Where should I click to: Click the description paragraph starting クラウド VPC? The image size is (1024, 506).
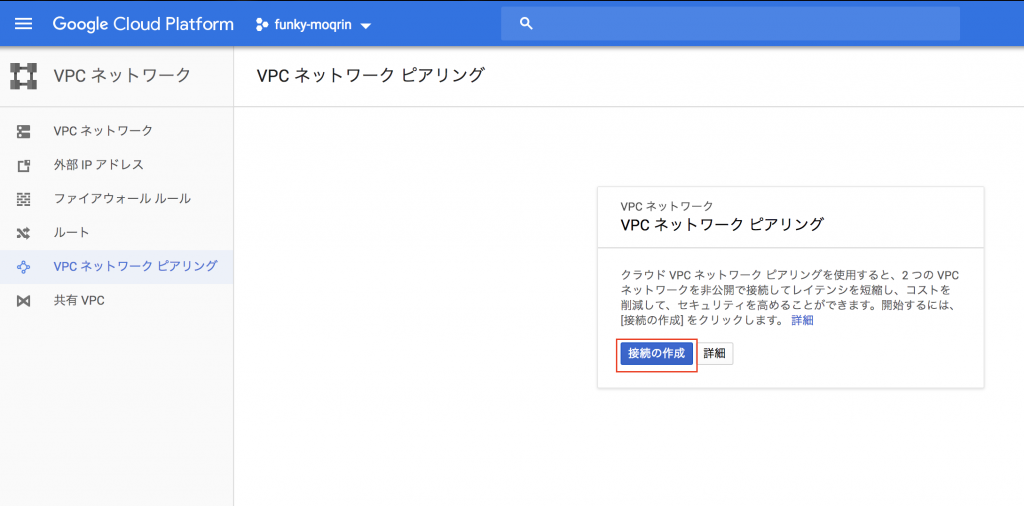click(x=790, y=298)
